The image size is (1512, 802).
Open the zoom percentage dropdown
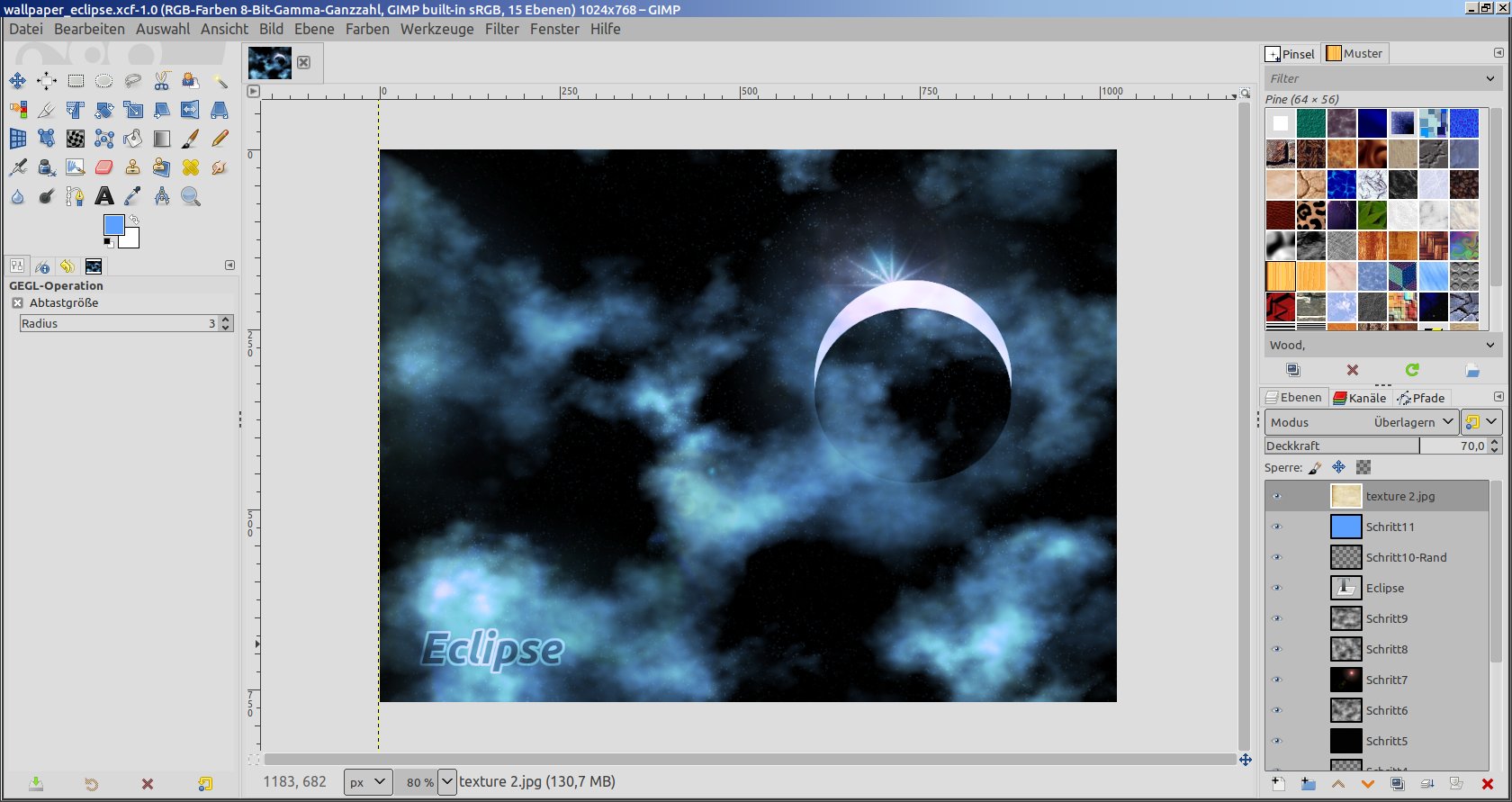(447, 781)
